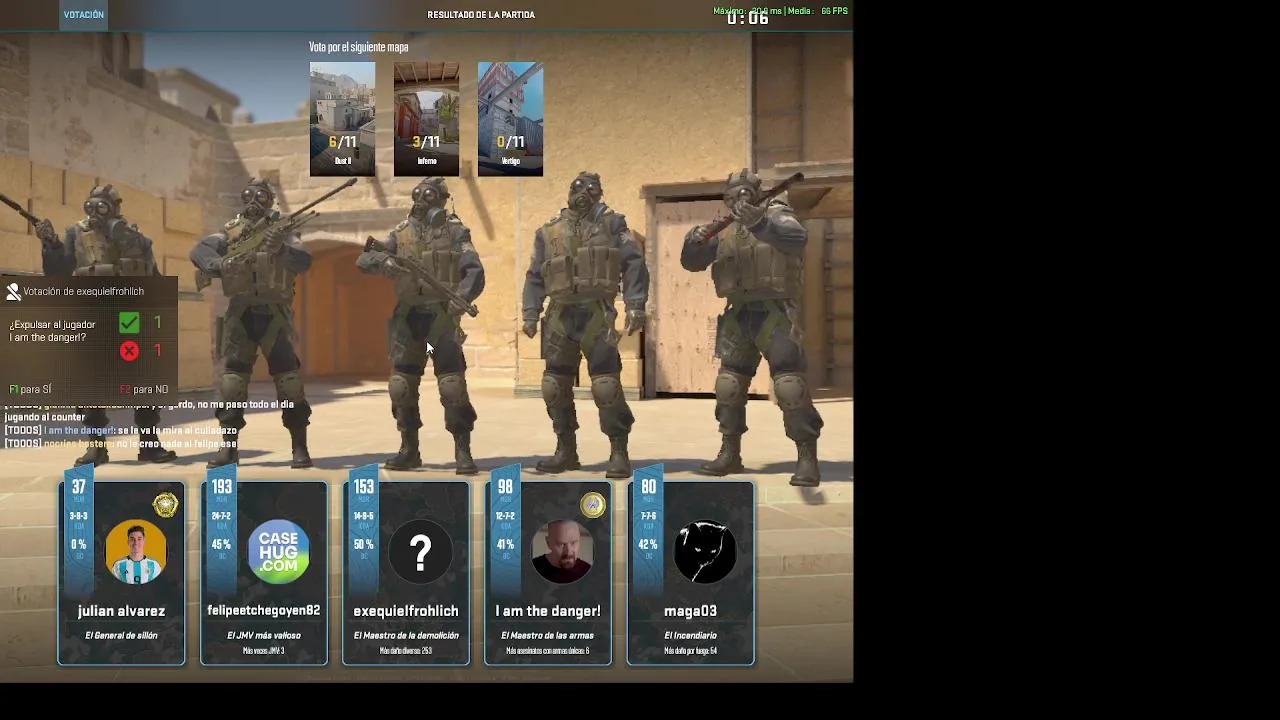Click maga03's black panther avatar

click(x=704, y=551)
